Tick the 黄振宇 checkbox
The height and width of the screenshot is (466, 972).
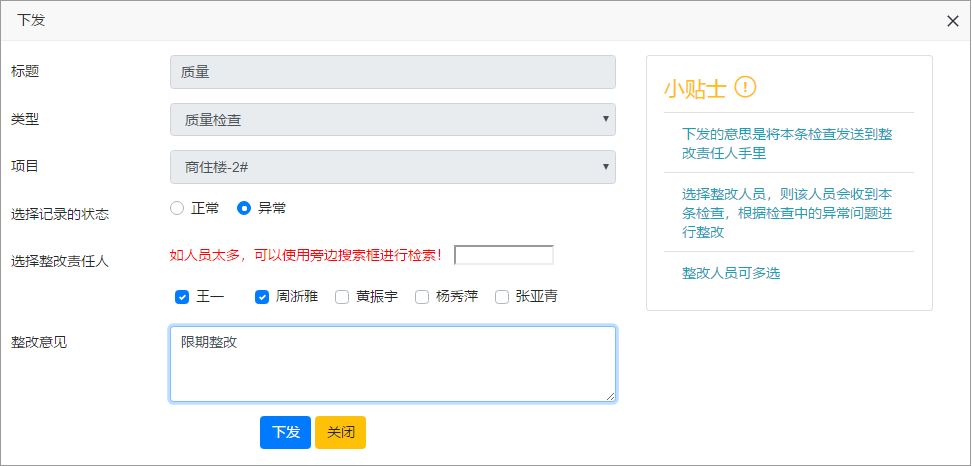tap(342, 297)
